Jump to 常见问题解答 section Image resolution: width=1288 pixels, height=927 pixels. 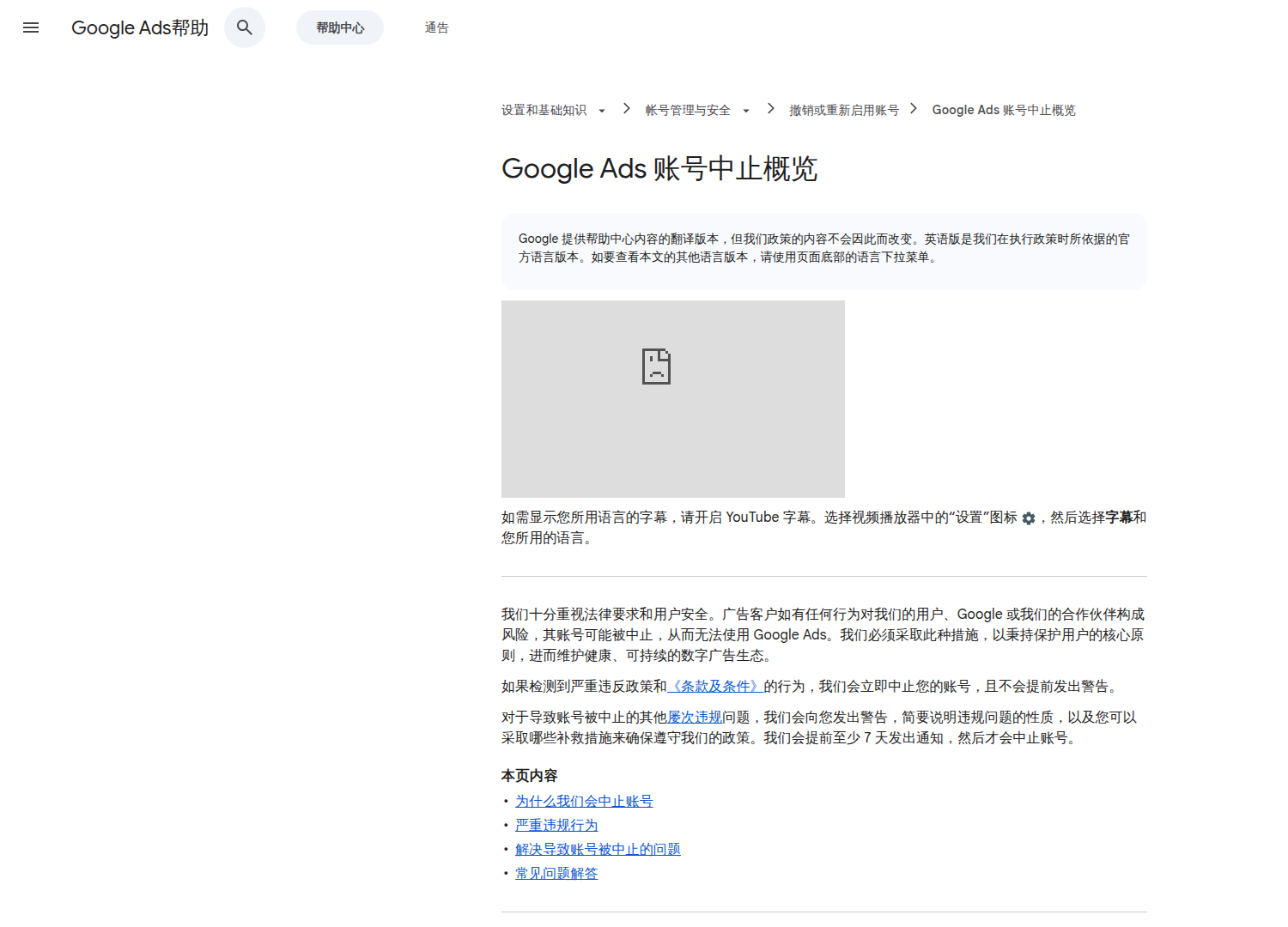[x=556, y=873]
